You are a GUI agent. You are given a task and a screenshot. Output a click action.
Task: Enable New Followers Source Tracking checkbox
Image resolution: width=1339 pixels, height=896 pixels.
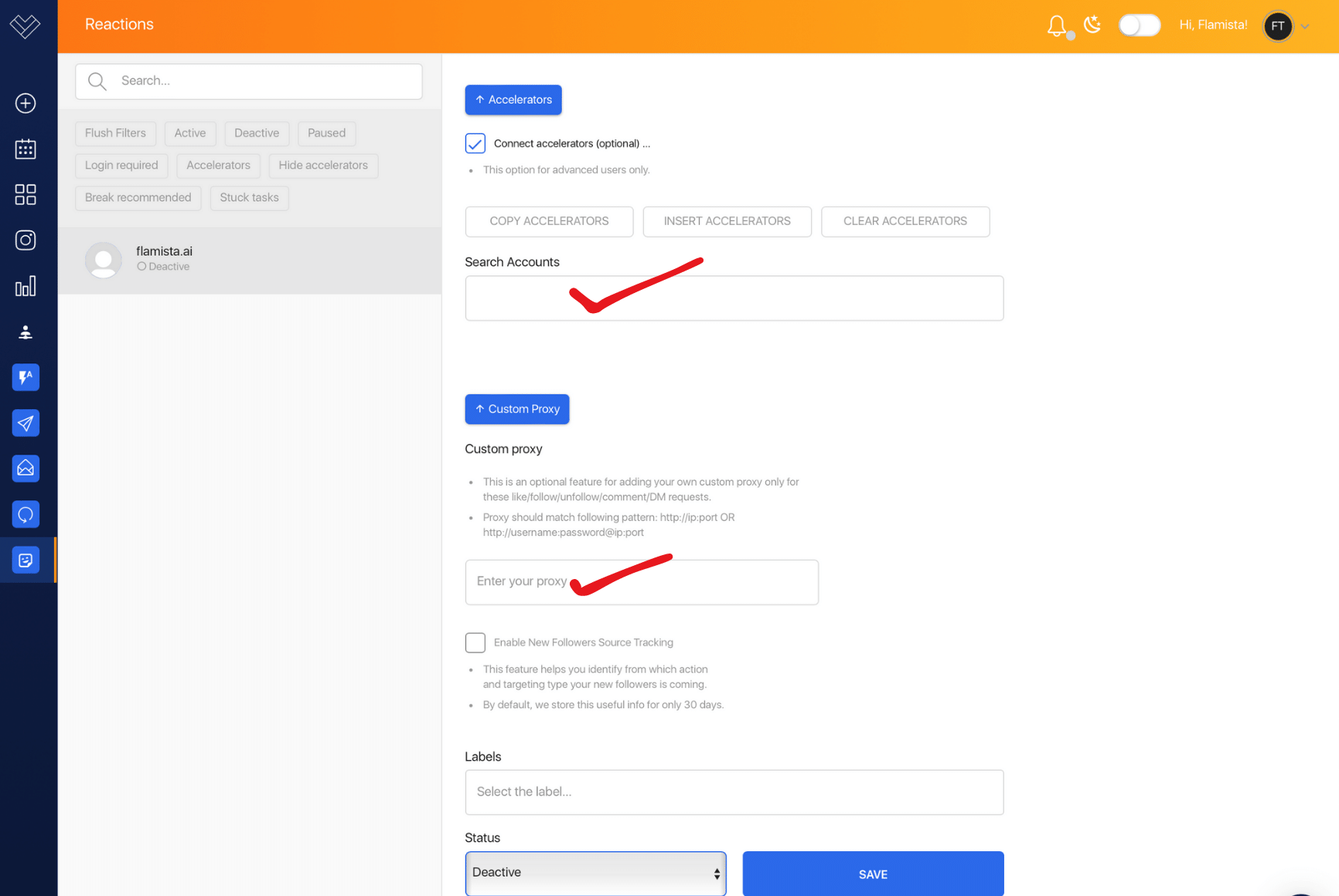pyautogui.click(x=475, y=642)
